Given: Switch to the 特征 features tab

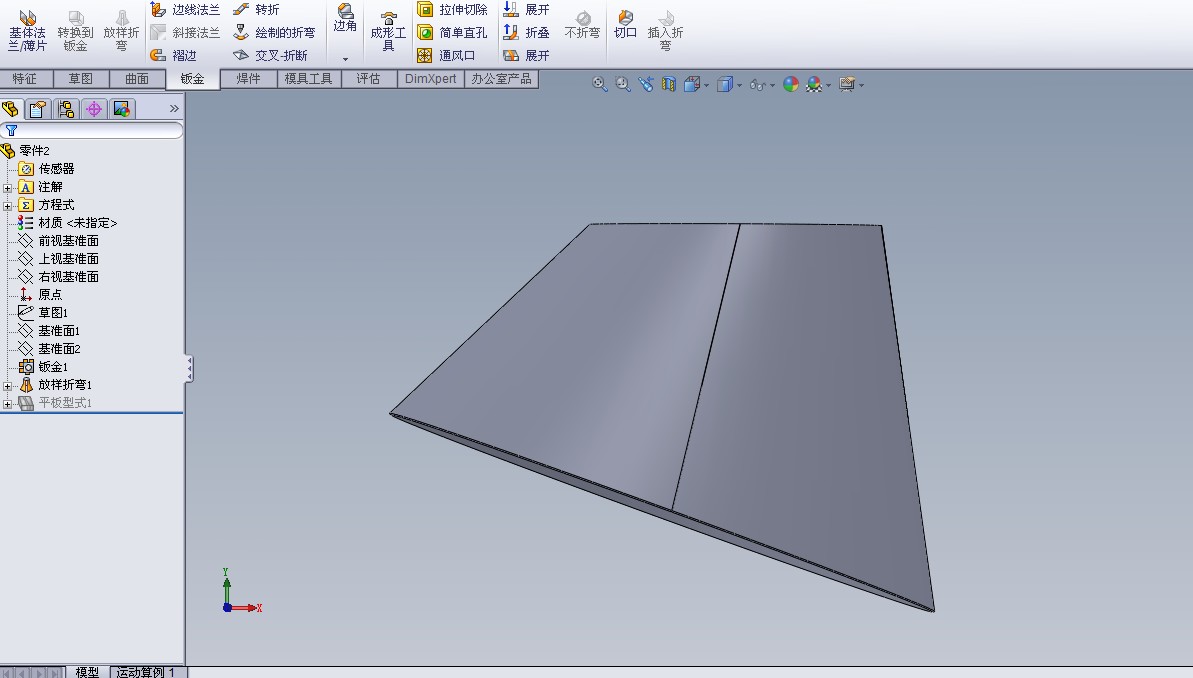Looking at the screenshot, I should pos(25,78).
